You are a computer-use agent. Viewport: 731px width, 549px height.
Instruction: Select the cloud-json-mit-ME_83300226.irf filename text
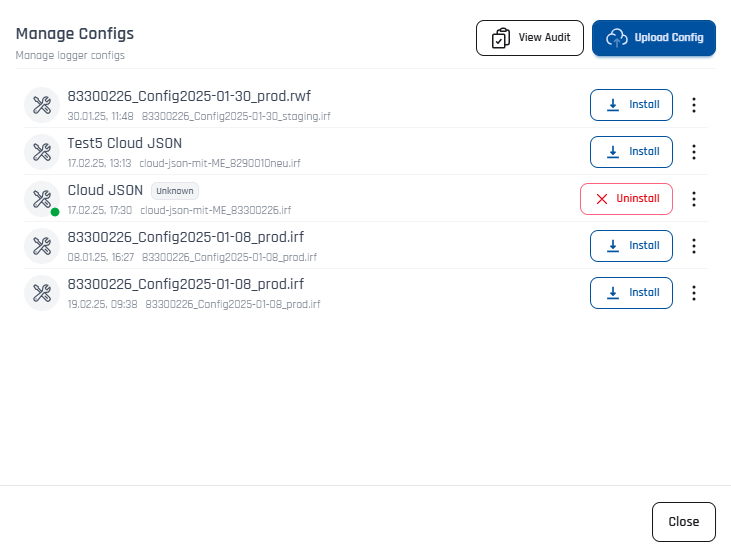[x=215, y=210]
